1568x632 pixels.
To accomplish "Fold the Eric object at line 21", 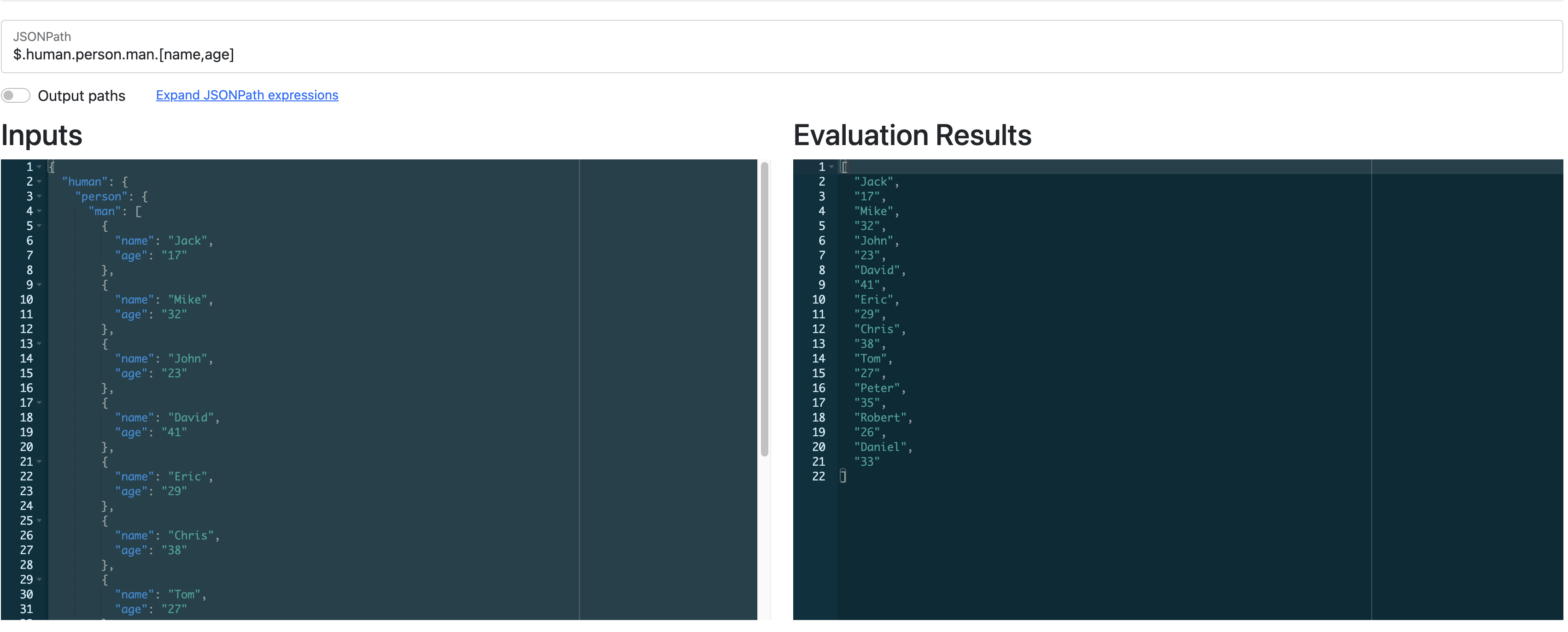I will pos(40,462).
